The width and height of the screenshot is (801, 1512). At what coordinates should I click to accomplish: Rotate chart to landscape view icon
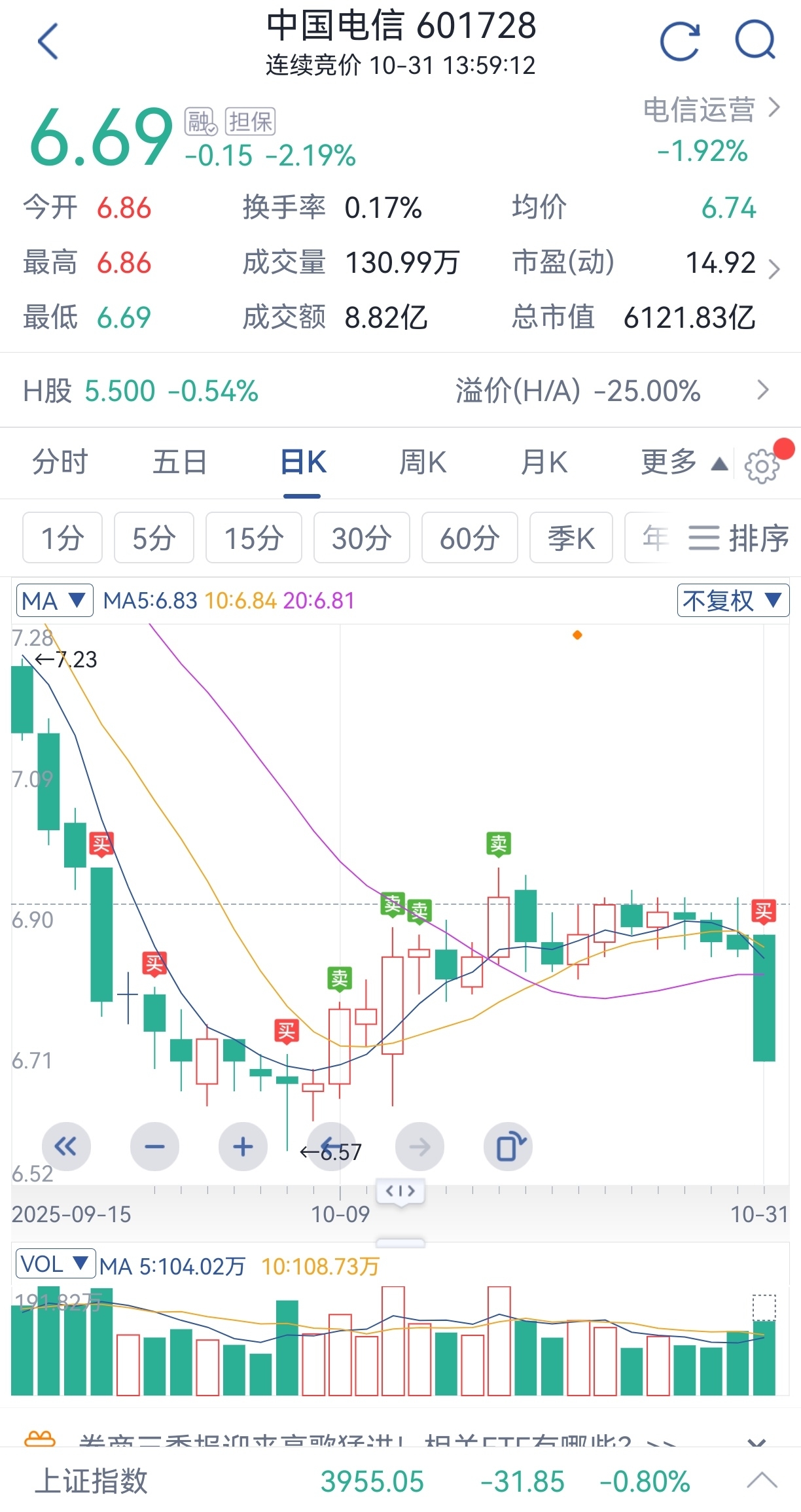(508, 1147)
